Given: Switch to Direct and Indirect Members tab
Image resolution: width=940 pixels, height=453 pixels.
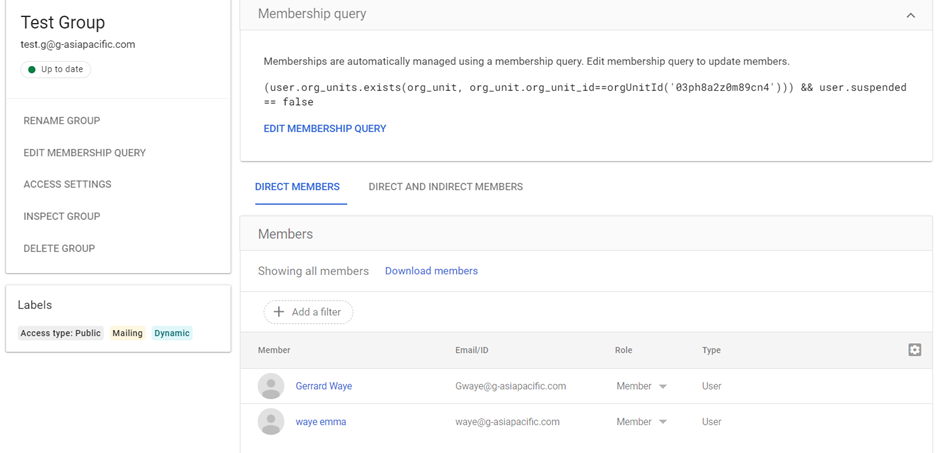Looking at the screenshot, I should (445, 187).
